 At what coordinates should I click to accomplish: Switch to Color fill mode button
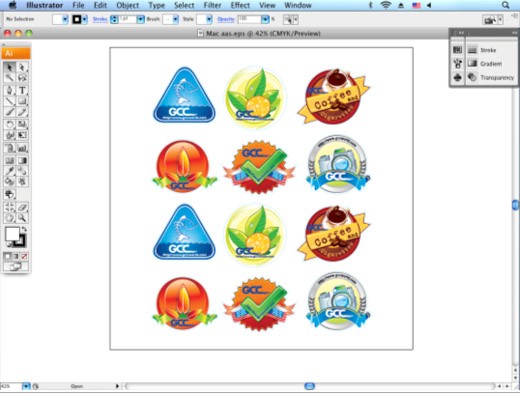[7, 256]
